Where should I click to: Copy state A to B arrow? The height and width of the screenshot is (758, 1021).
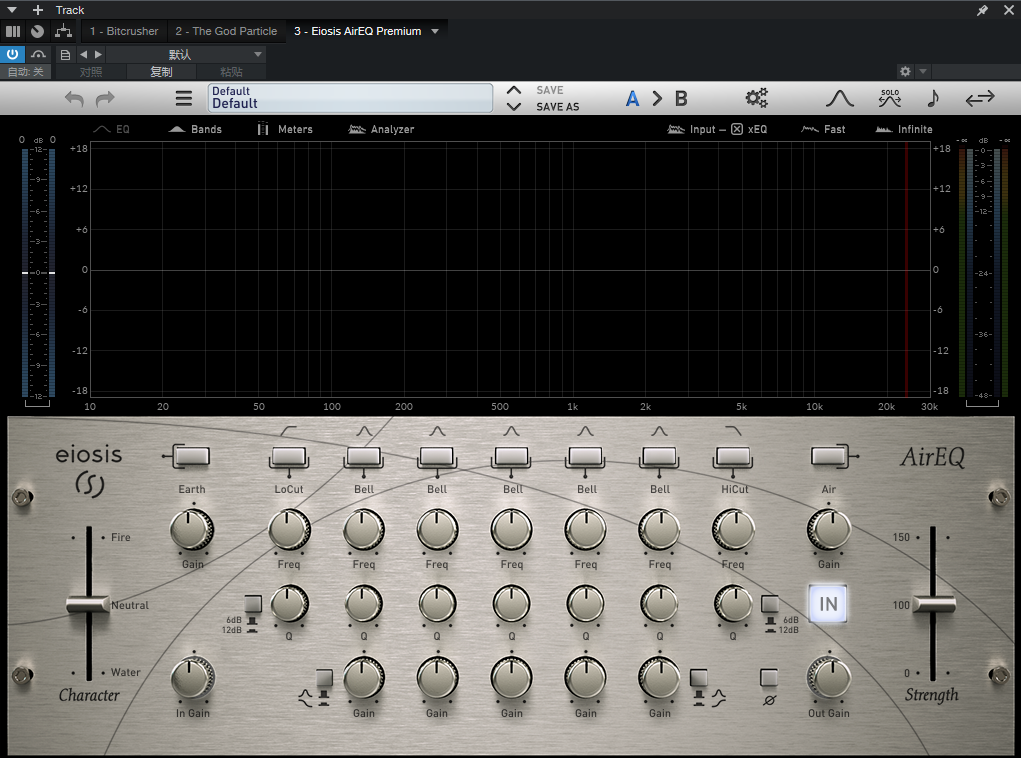tap(657, 99)
